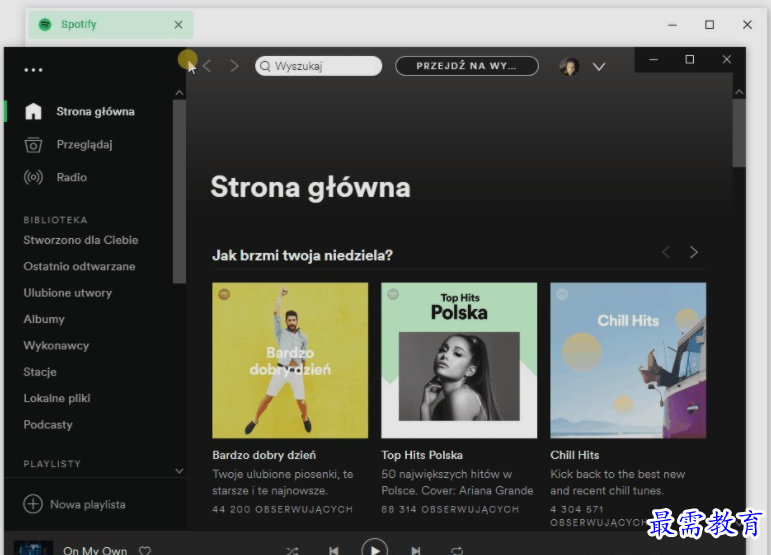
Task: Open Ulubione utwory
Action: 68,293
